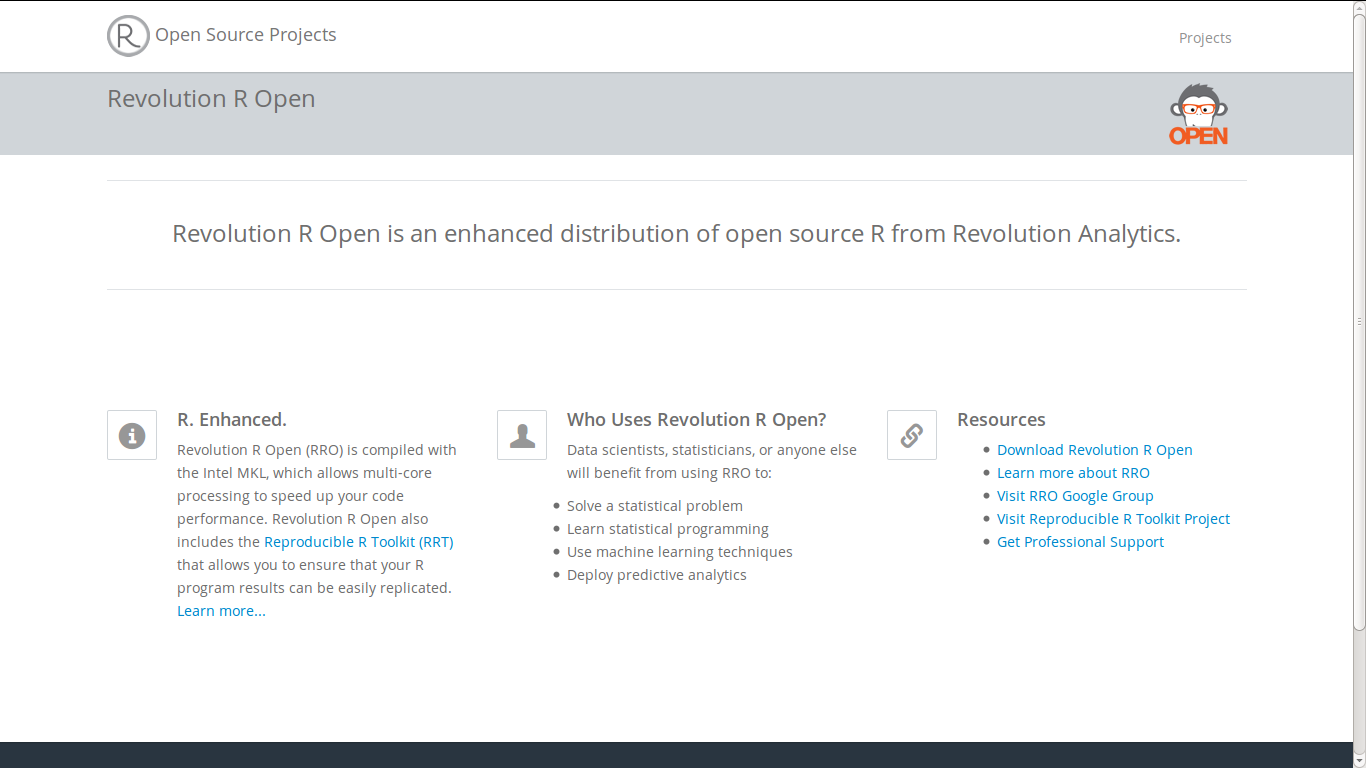Click the Who Uses Revolution R Open? heading
This screenshot has height=768, width=1366.
click(696, 420)
